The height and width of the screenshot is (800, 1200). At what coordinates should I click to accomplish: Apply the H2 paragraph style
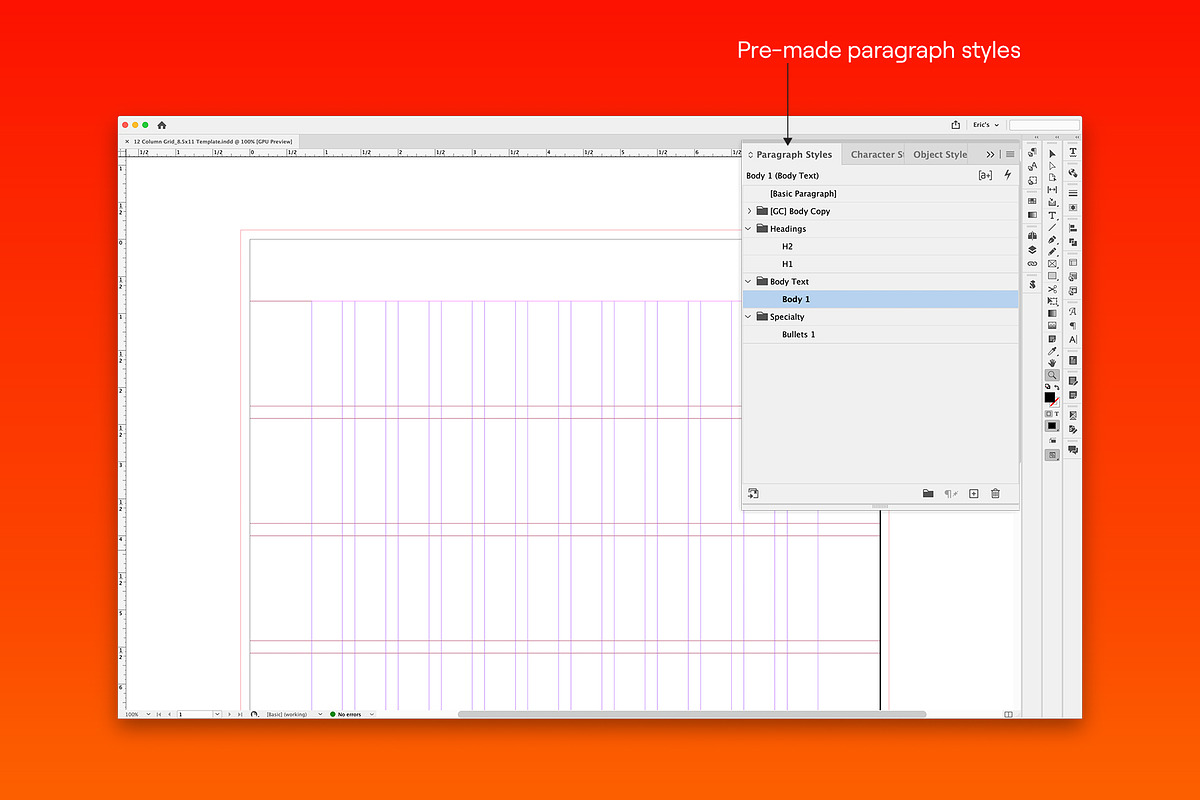pyautogui.click(x=880, y=246)
